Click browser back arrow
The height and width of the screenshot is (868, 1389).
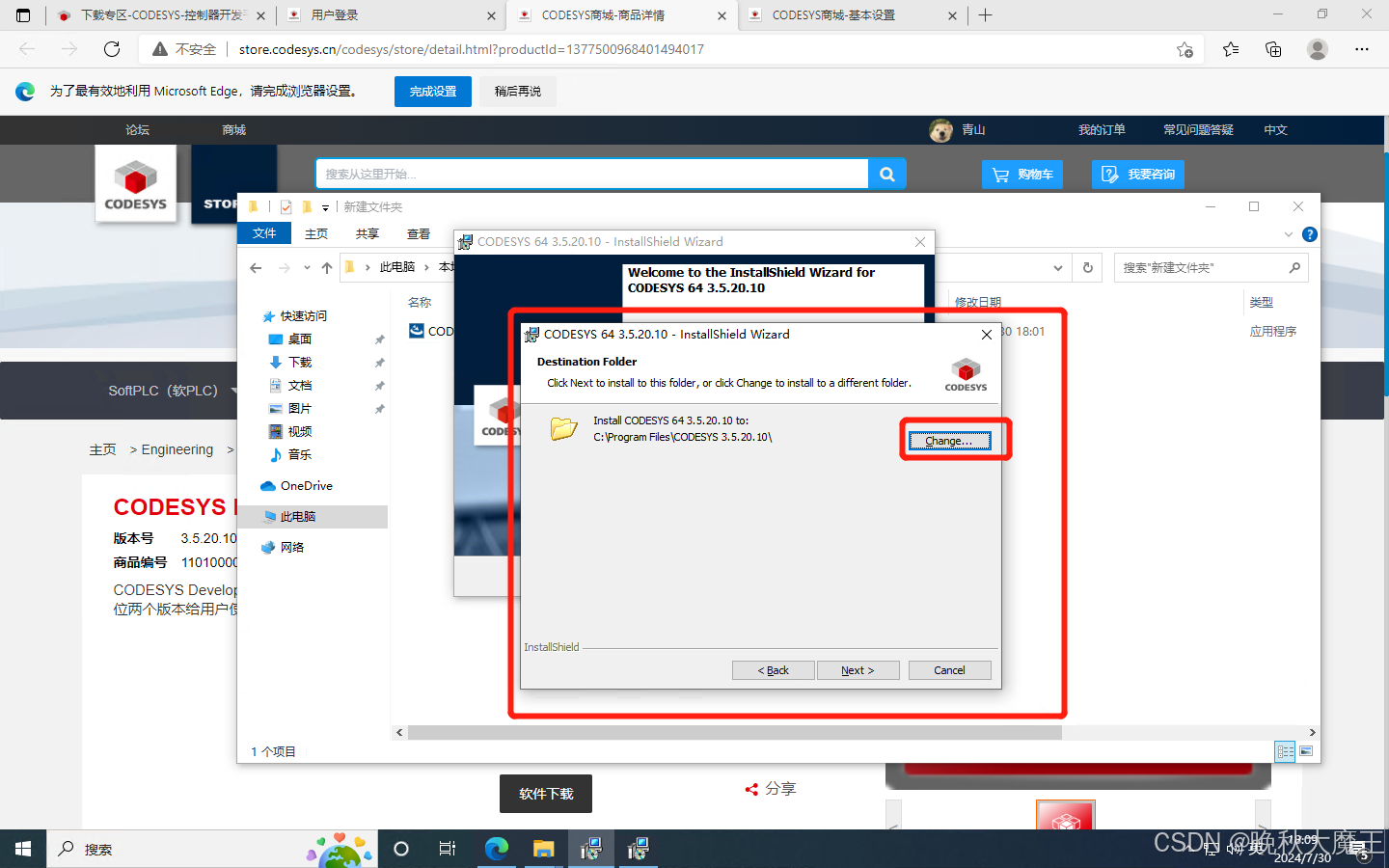27,49
